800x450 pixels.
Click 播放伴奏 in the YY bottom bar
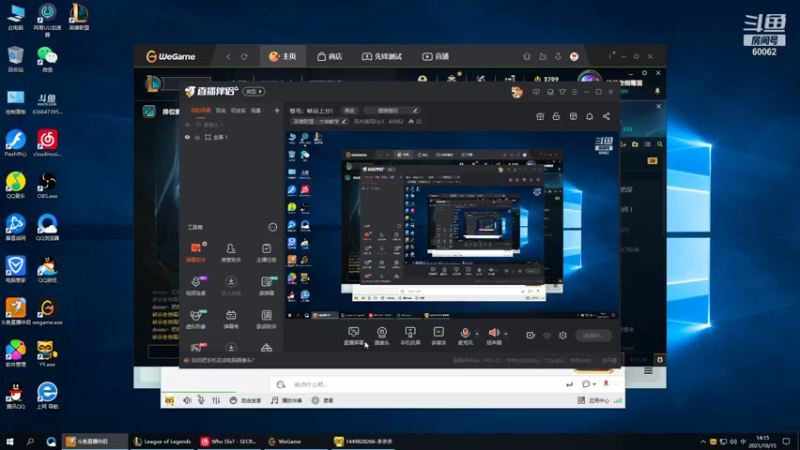286,401
